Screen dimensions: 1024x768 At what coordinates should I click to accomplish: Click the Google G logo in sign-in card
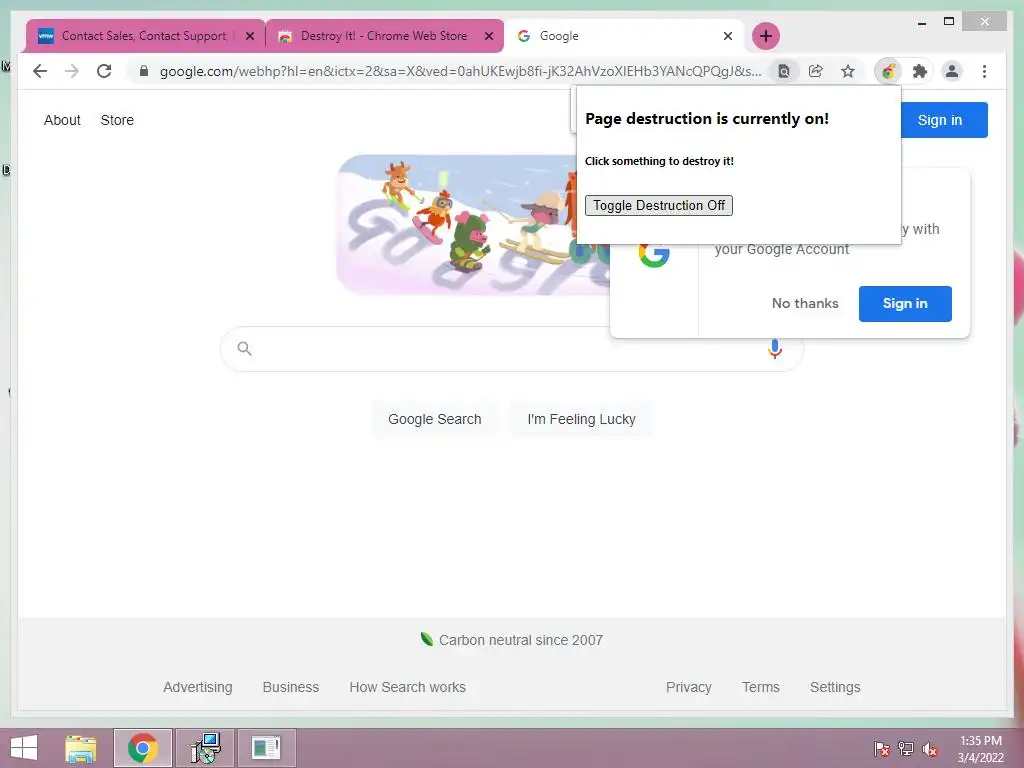[x=654, y=254]
